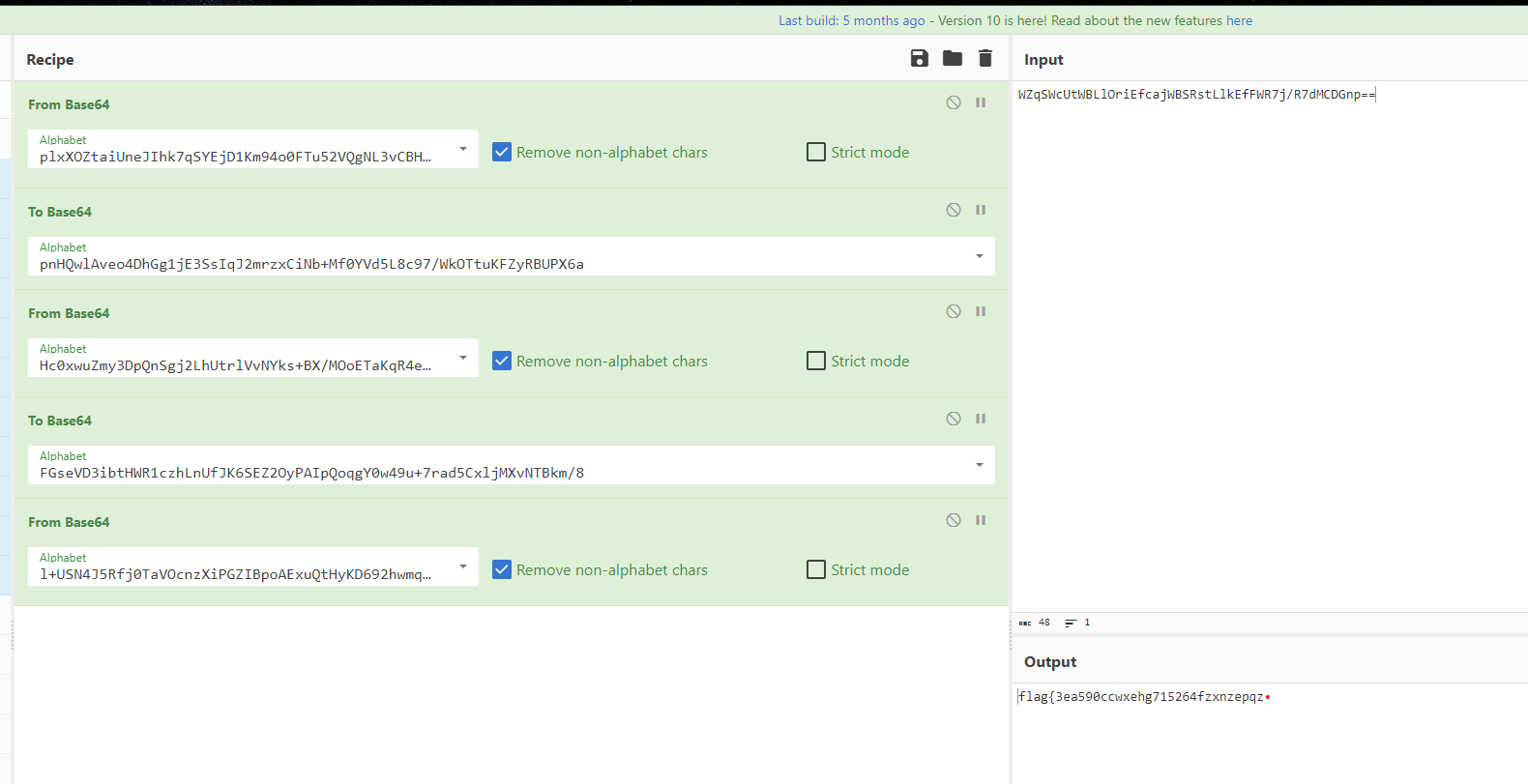Click the Last build: 5 months ago link

(851, 20)
